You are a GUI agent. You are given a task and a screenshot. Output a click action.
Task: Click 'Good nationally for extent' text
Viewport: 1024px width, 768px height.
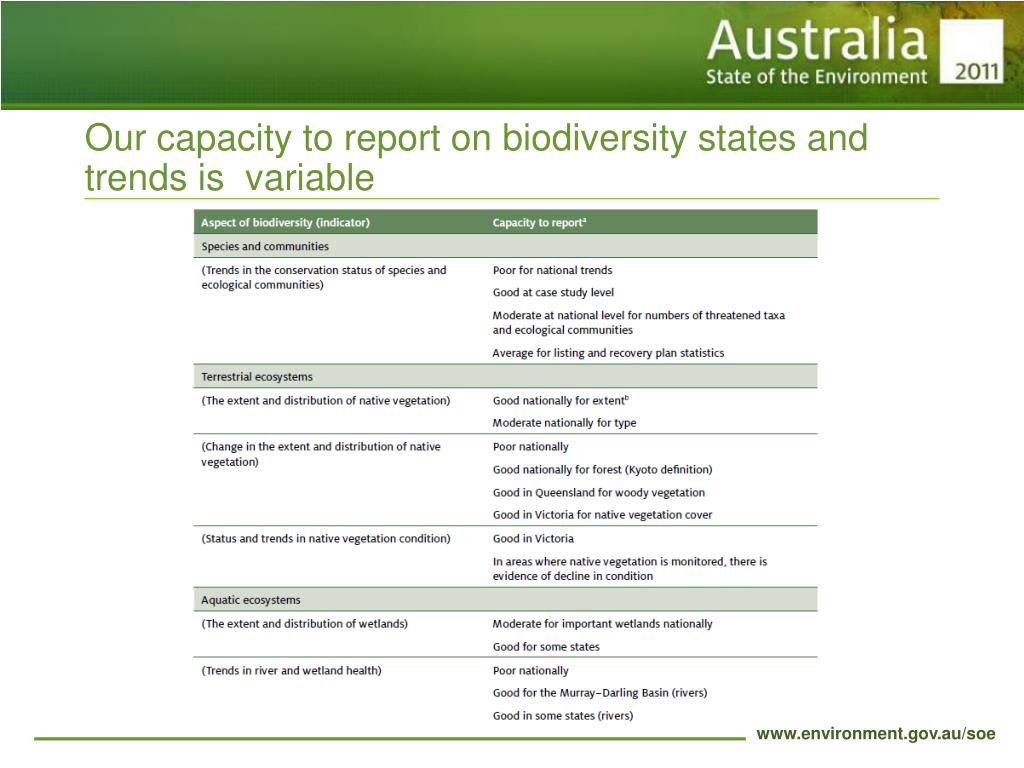tap(560, 401)
